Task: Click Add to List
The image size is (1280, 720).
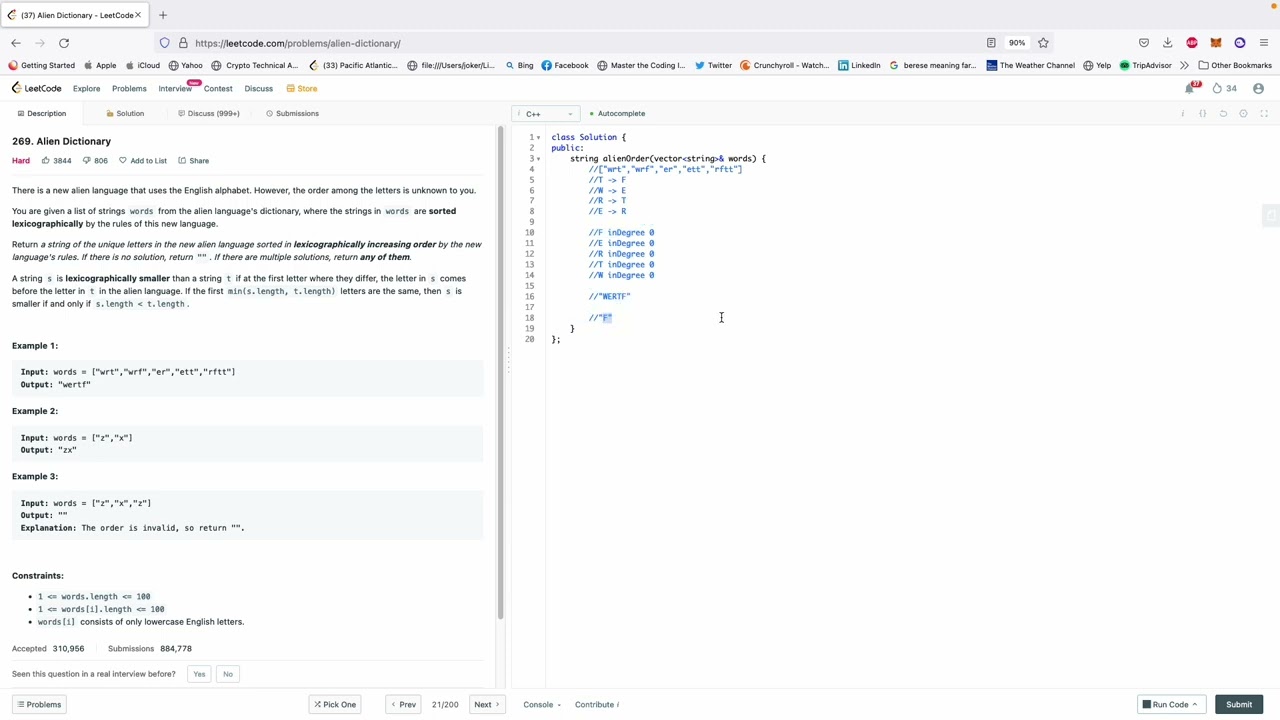Action: pos(143,160)
